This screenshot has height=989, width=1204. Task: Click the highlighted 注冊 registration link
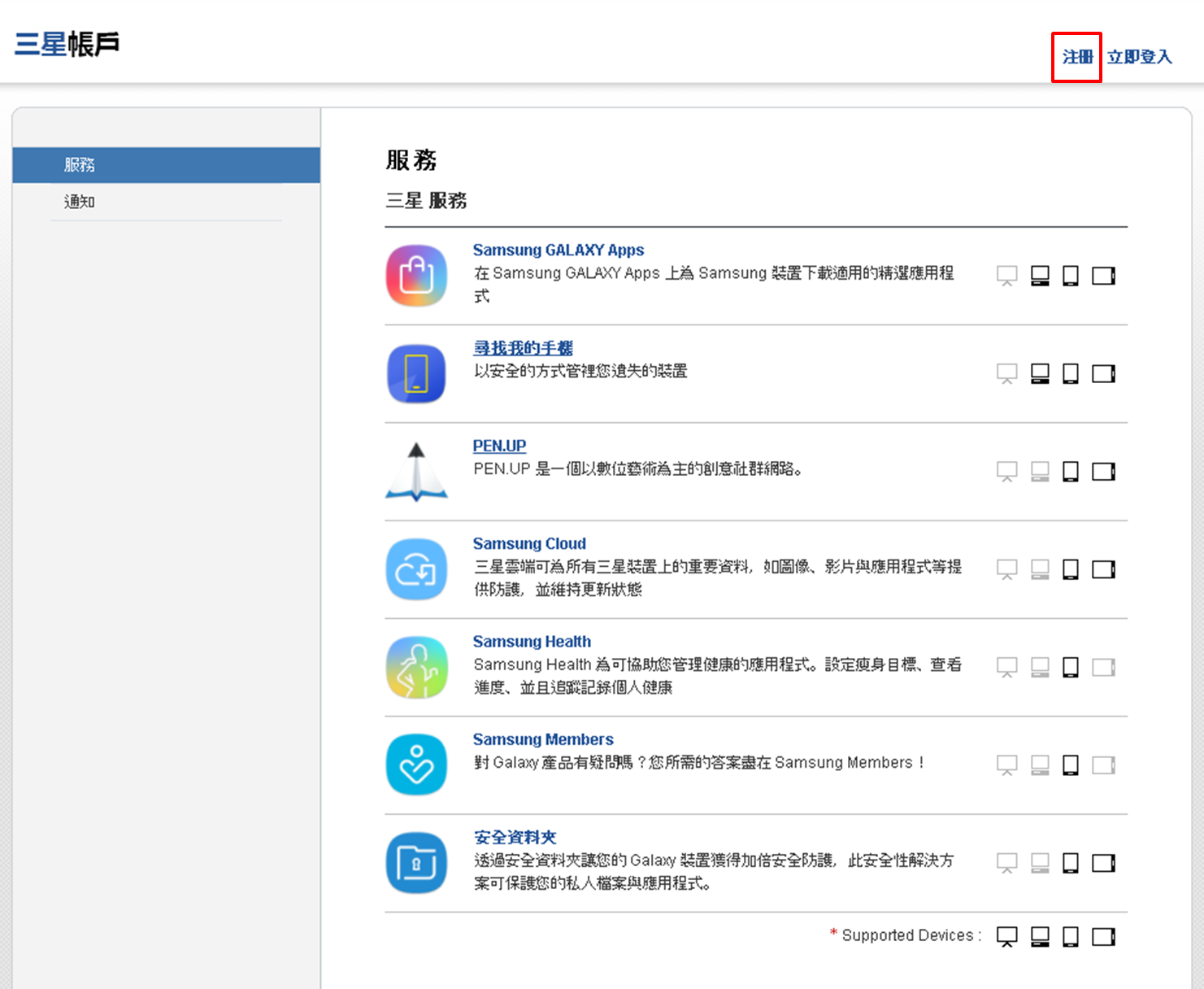click(x=1076, y=57)
